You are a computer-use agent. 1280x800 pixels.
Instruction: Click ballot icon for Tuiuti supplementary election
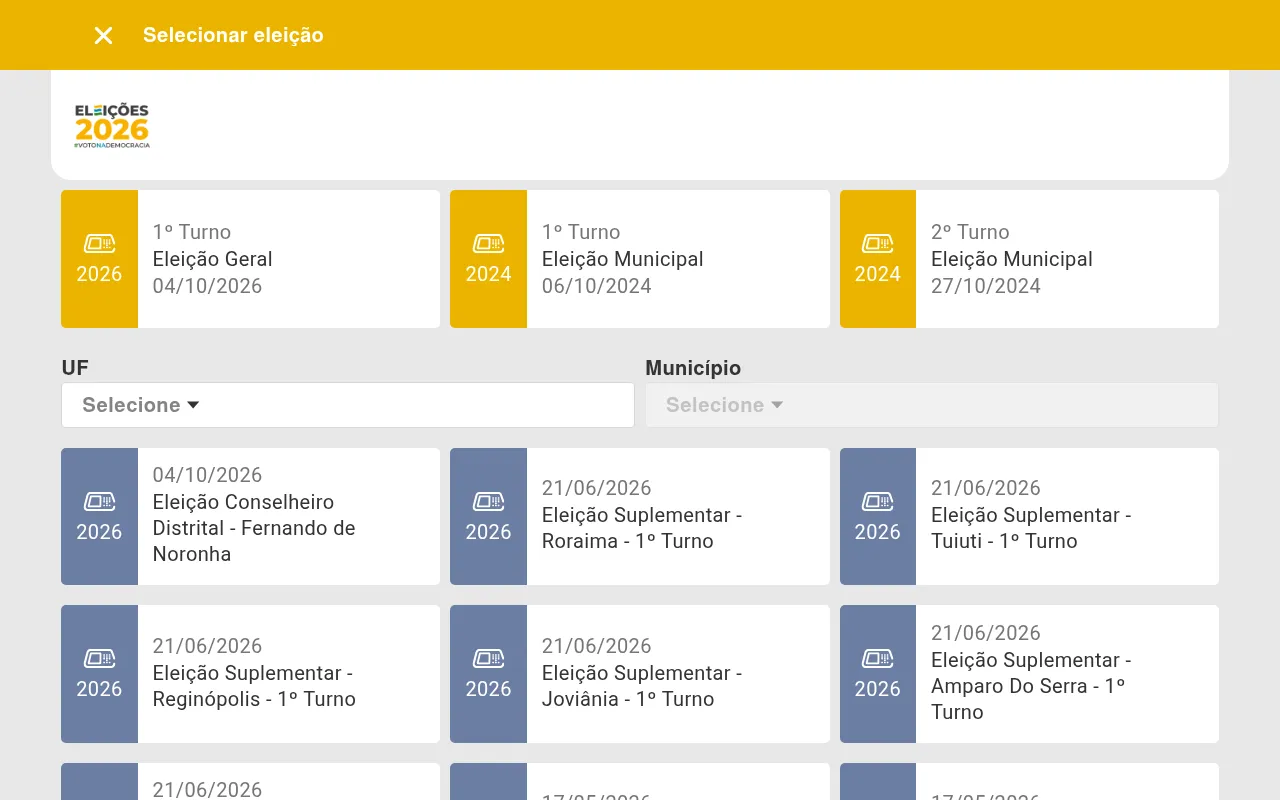click(877, 501)
